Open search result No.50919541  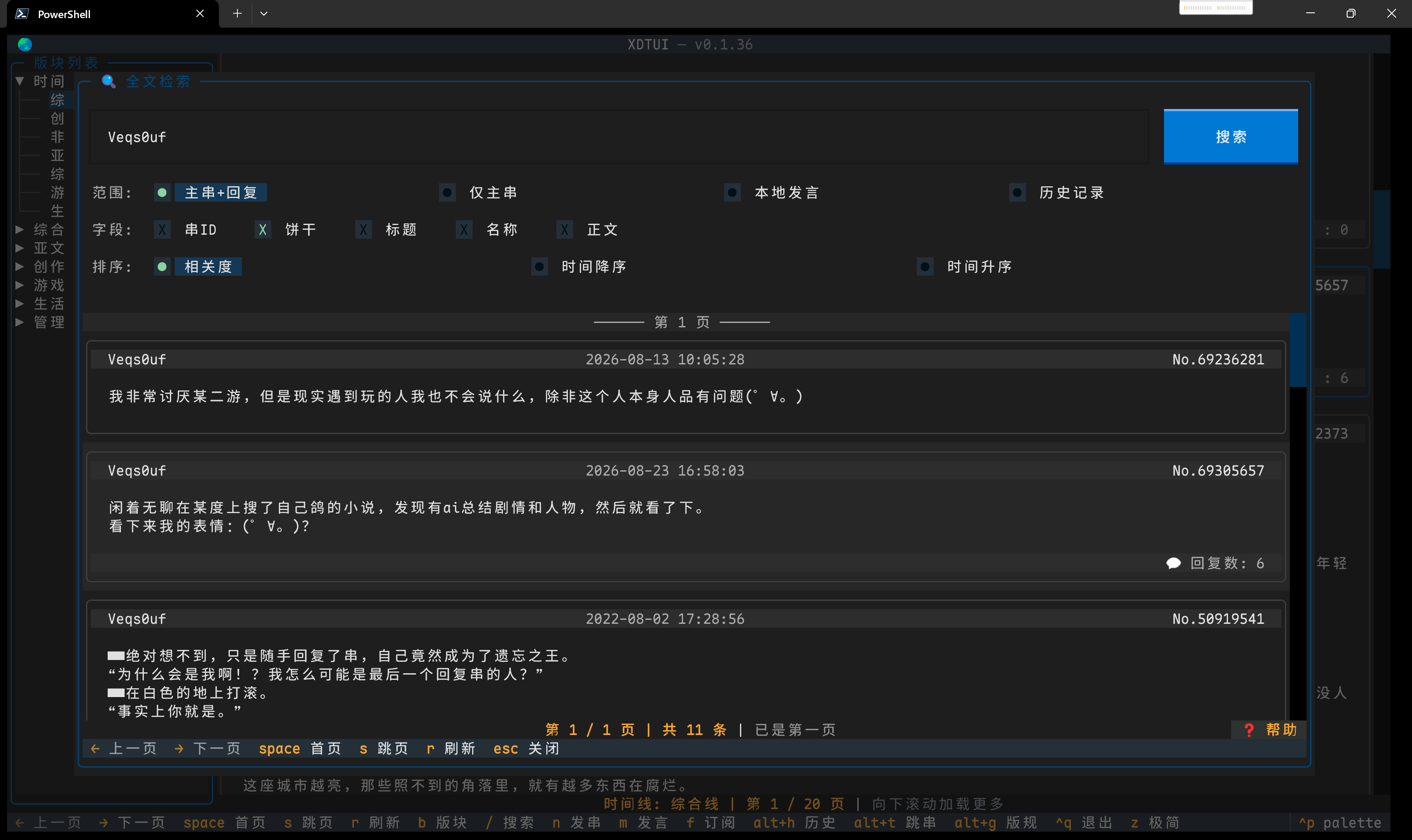(686, 660)
